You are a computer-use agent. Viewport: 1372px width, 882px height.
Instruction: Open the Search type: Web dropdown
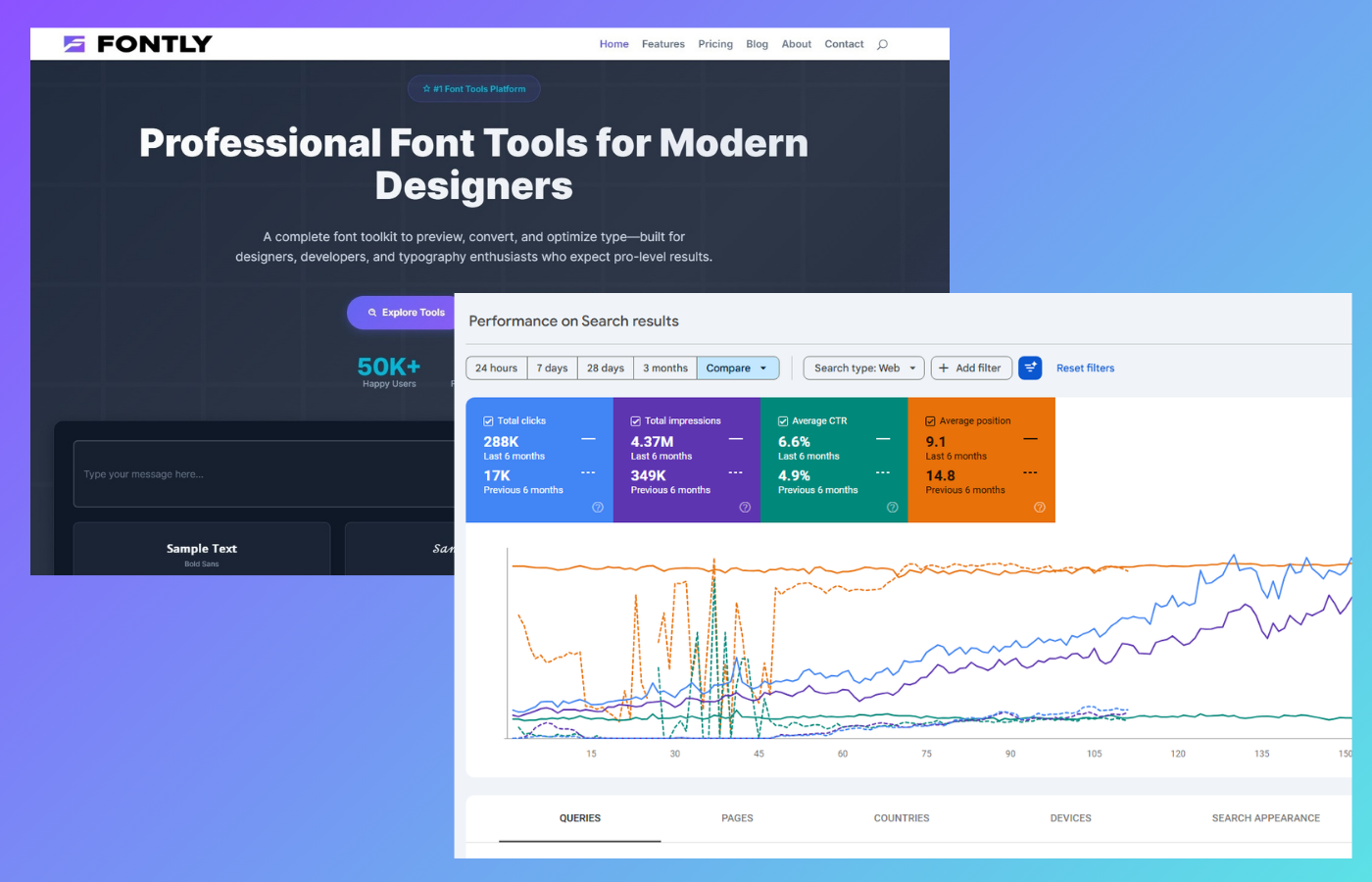863,368
